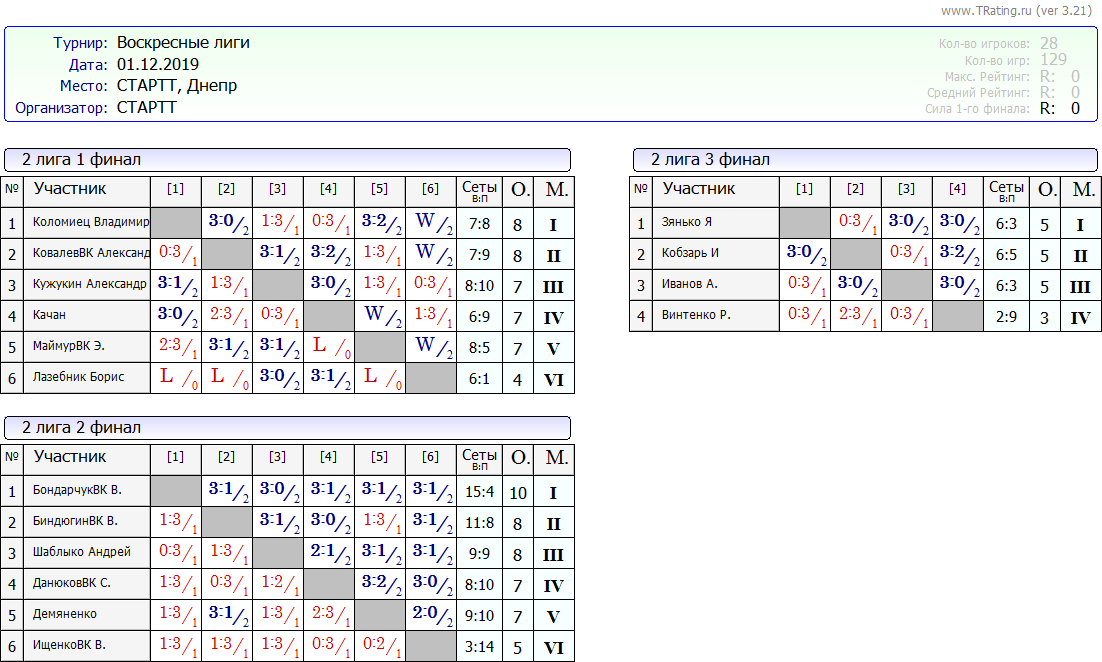Click player Коломиец Владимир
The width and height of the screenshot is (1102, 662).
pyautogui.click(x=90, y=223)
